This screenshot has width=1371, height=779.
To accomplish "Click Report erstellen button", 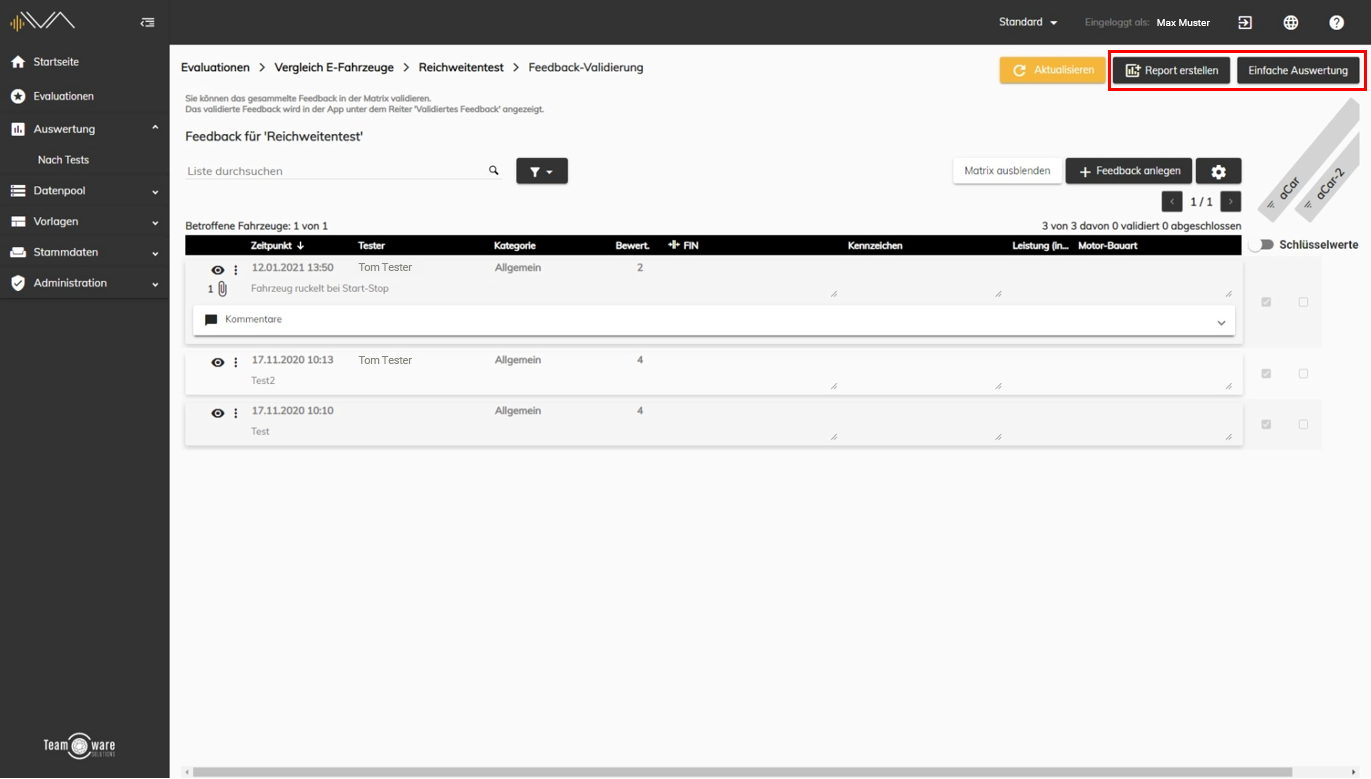I will (1171, 70).
